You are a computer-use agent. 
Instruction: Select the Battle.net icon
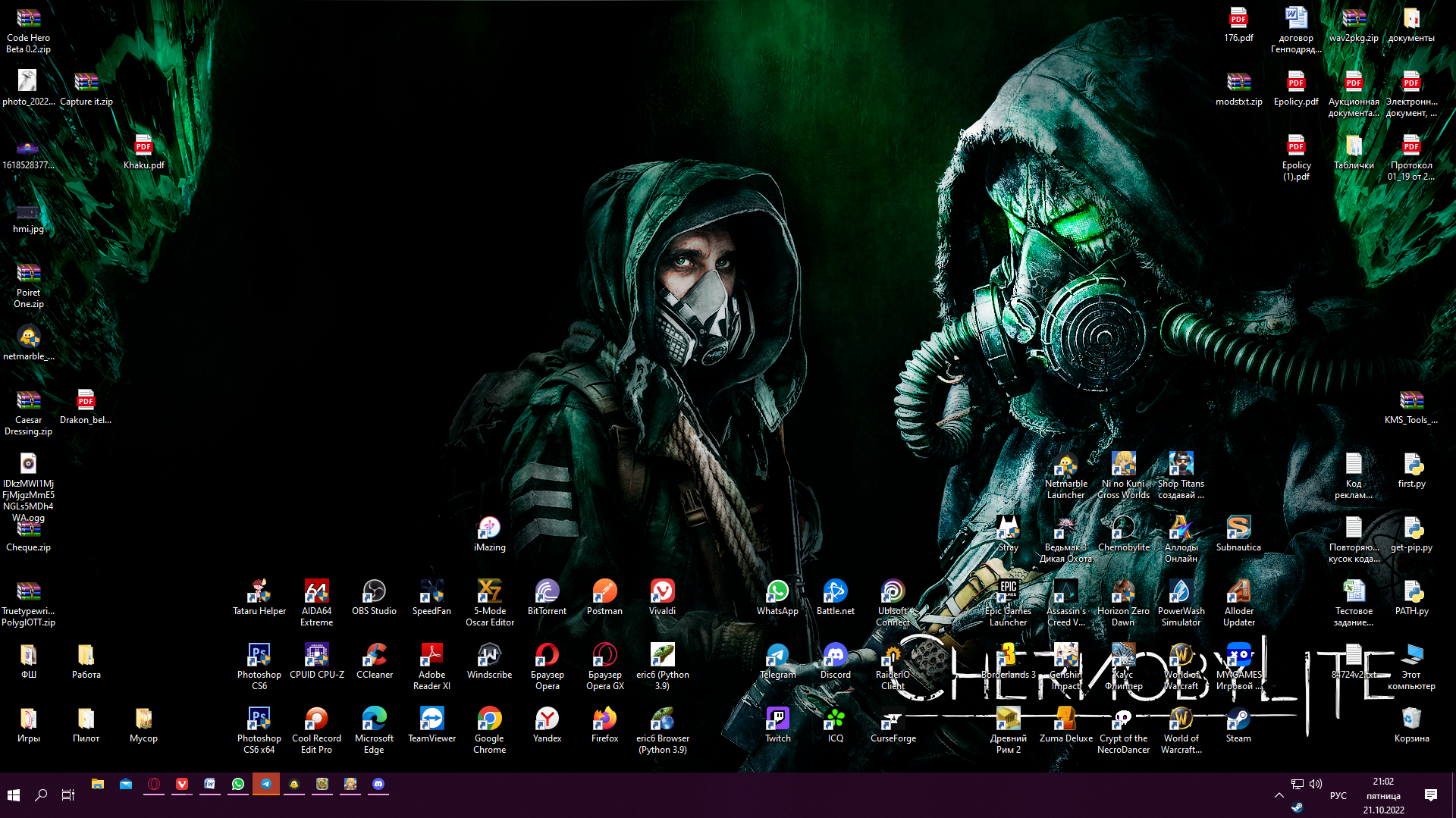(x=835, y=597)
